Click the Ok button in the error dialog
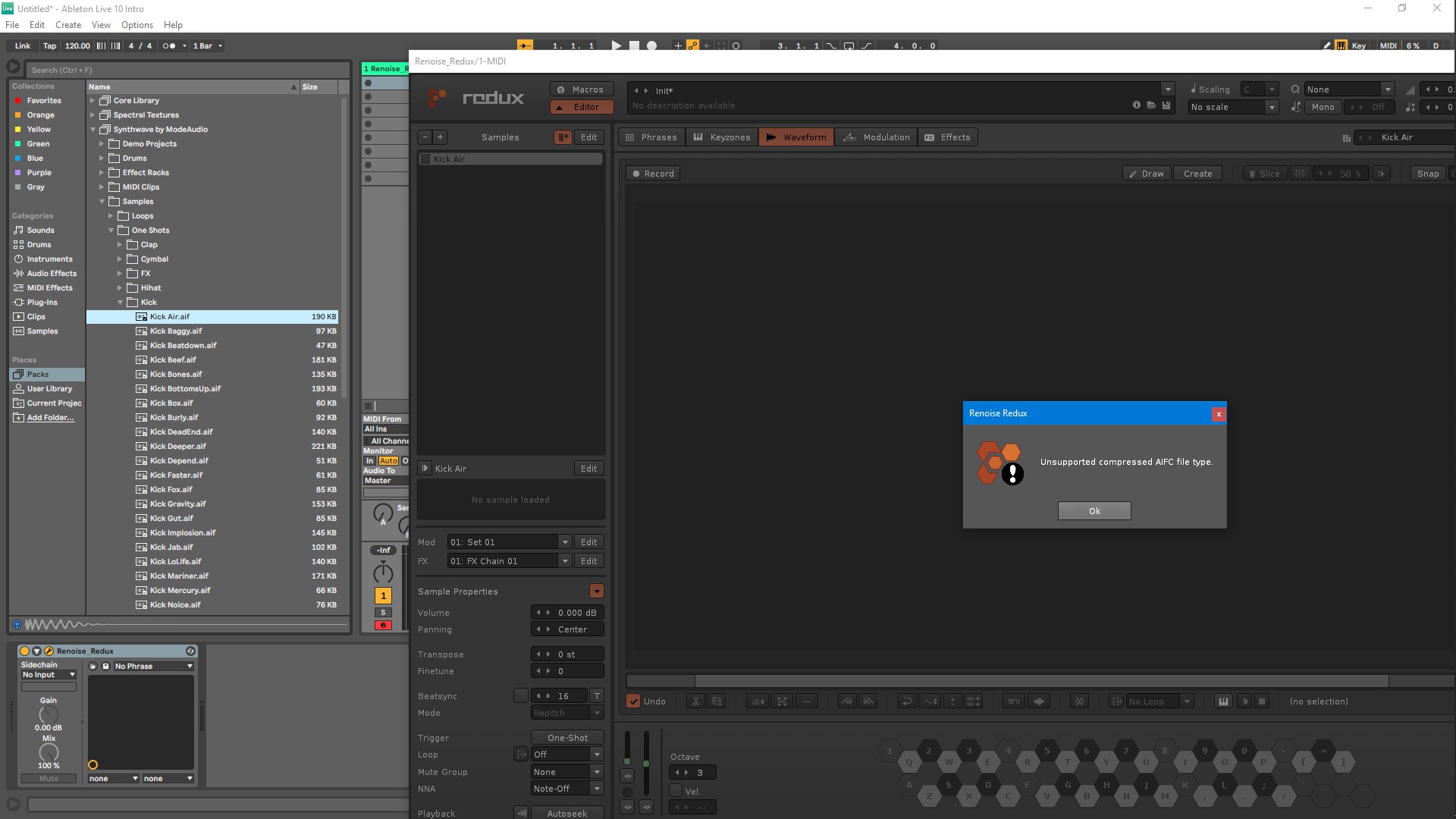 (1094, 511)
